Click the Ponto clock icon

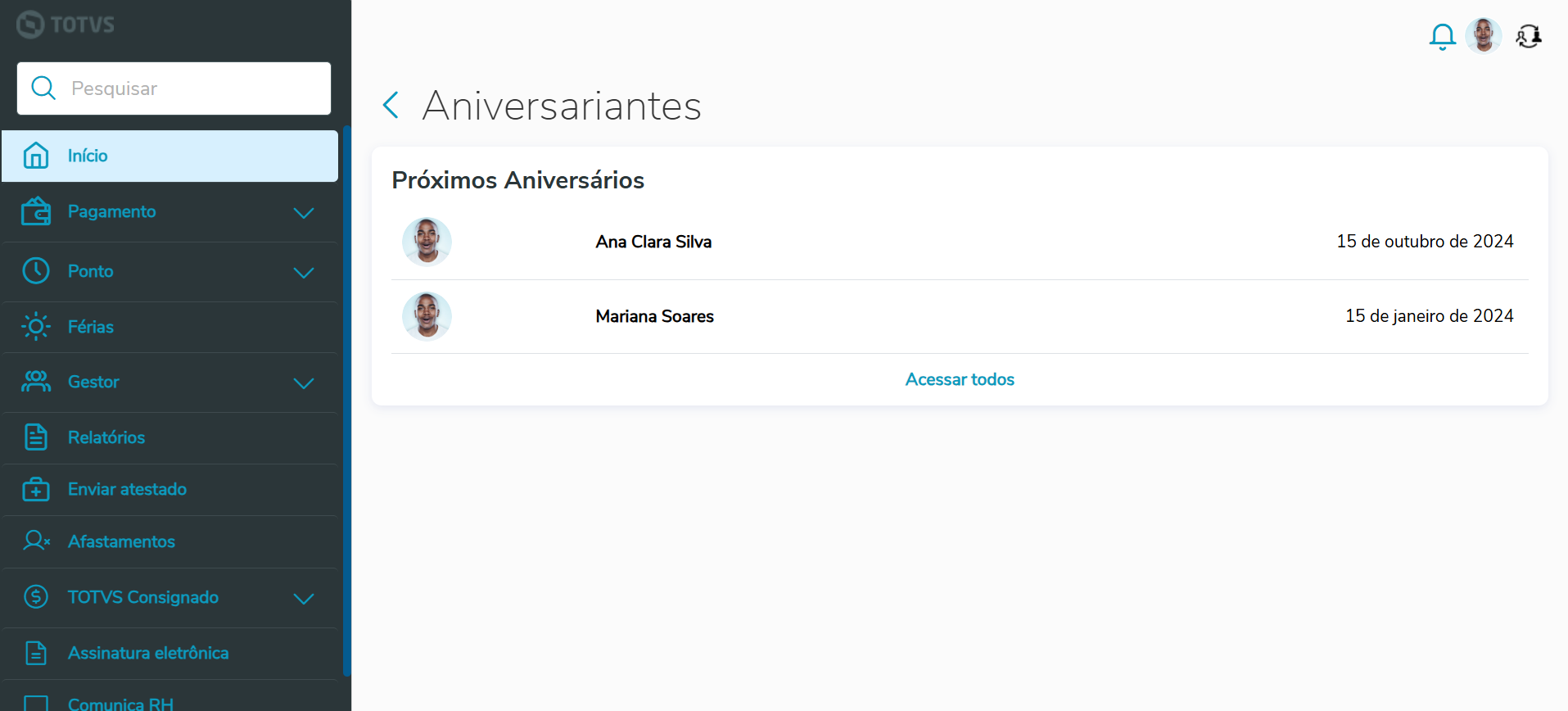click(36, 271)
